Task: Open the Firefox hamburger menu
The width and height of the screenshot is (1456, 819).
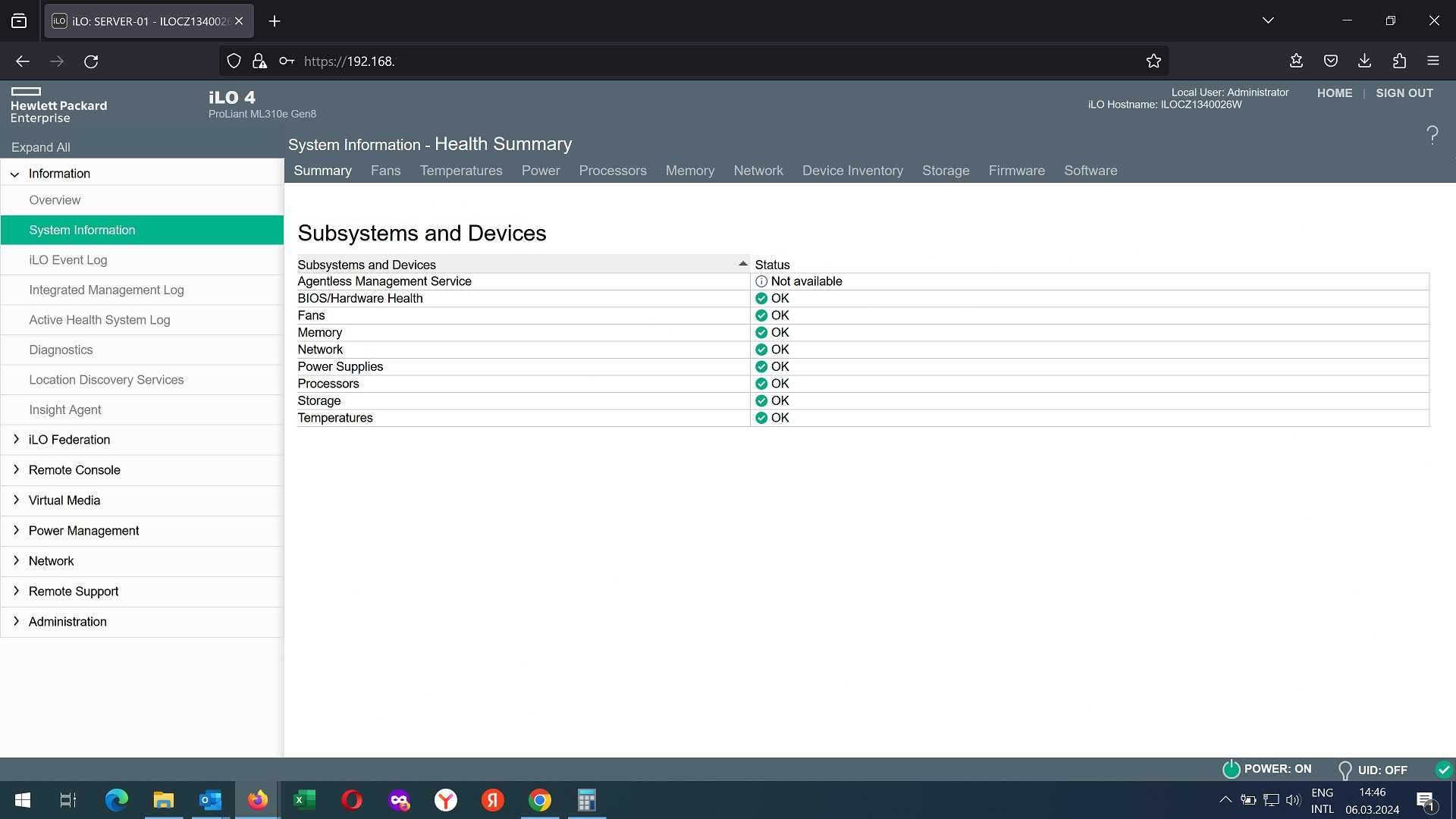Action: click(x=1432, y=61)
